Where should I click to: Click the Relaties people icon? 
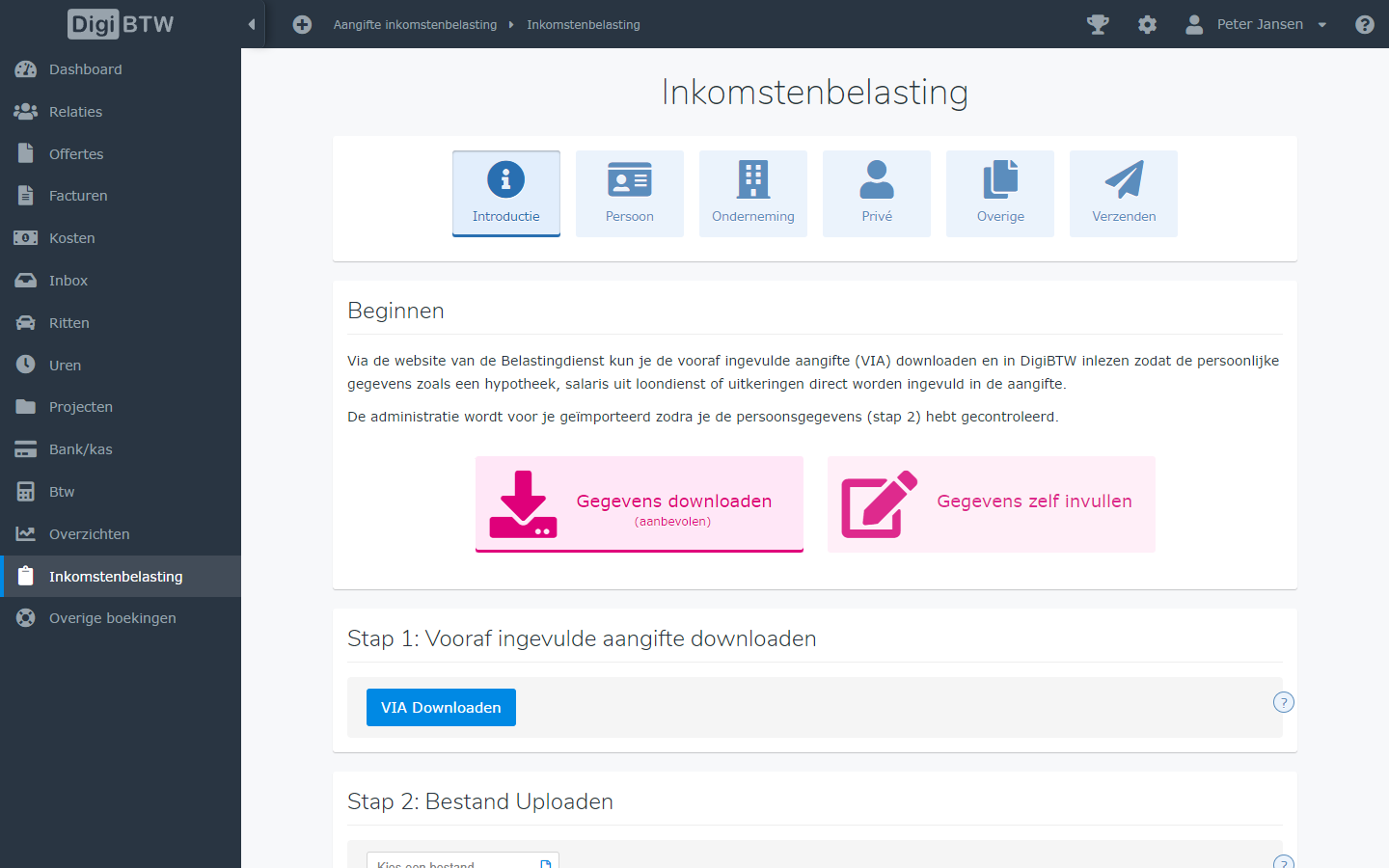(26, 112)
